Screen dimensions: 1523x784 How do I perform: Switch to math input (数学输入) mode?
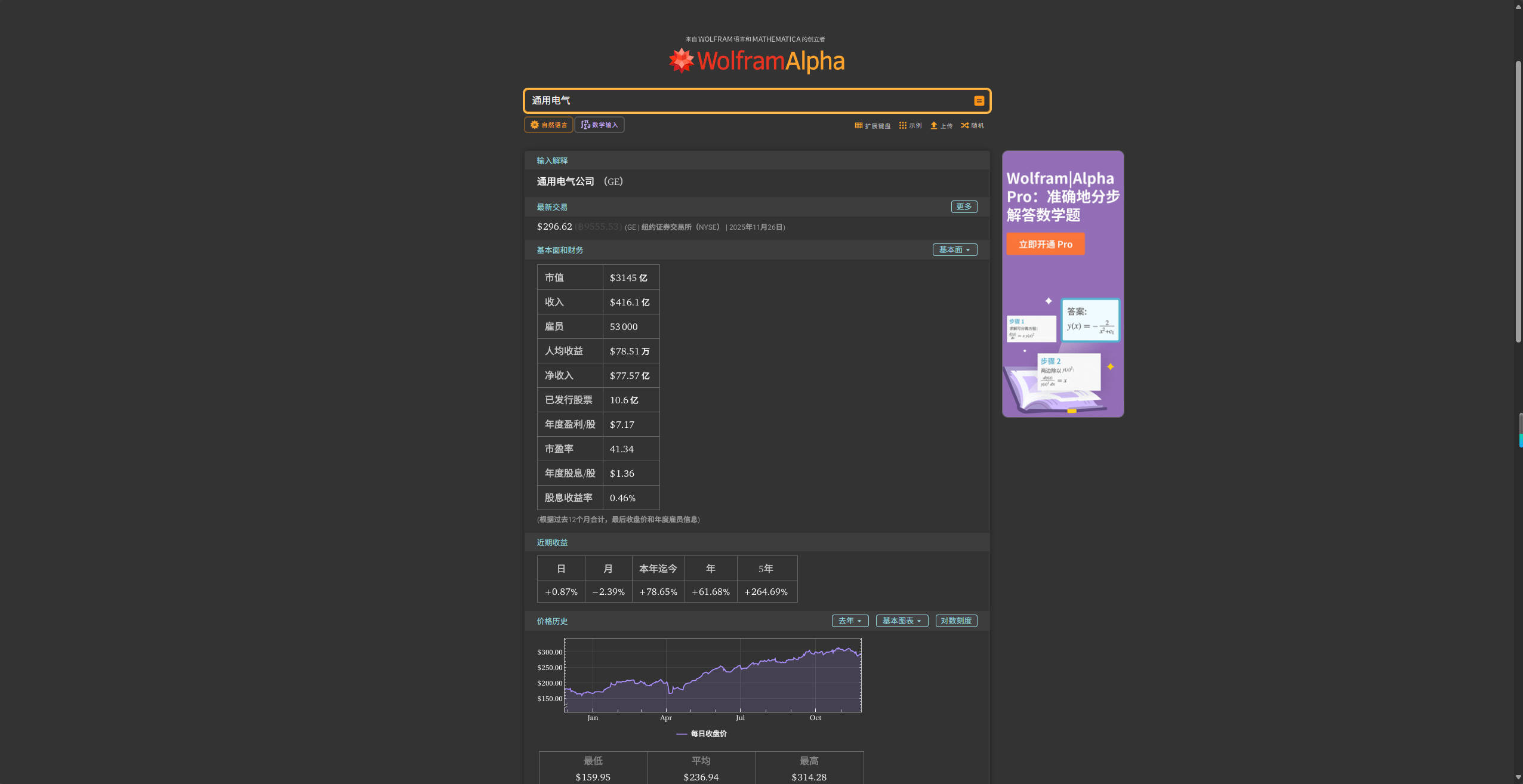coord(599,125)
